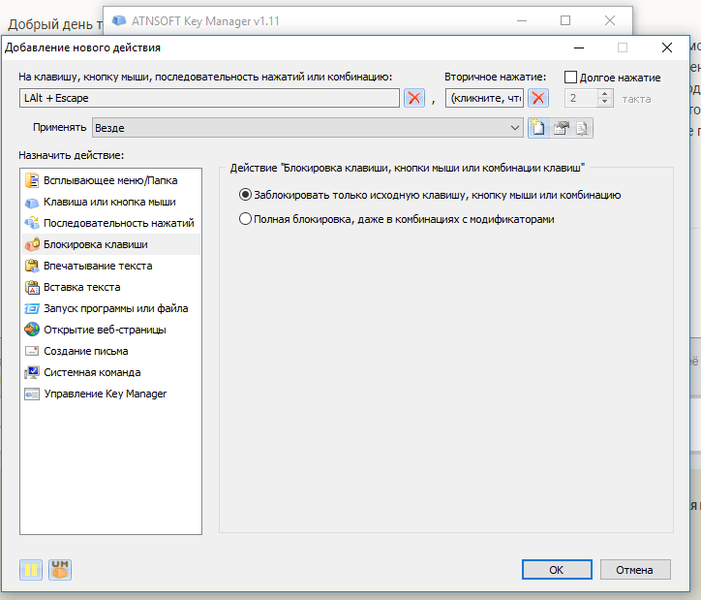Click the monitor icon of Системная команда
The height and width of the screenshot is (600, 701).
32,372
